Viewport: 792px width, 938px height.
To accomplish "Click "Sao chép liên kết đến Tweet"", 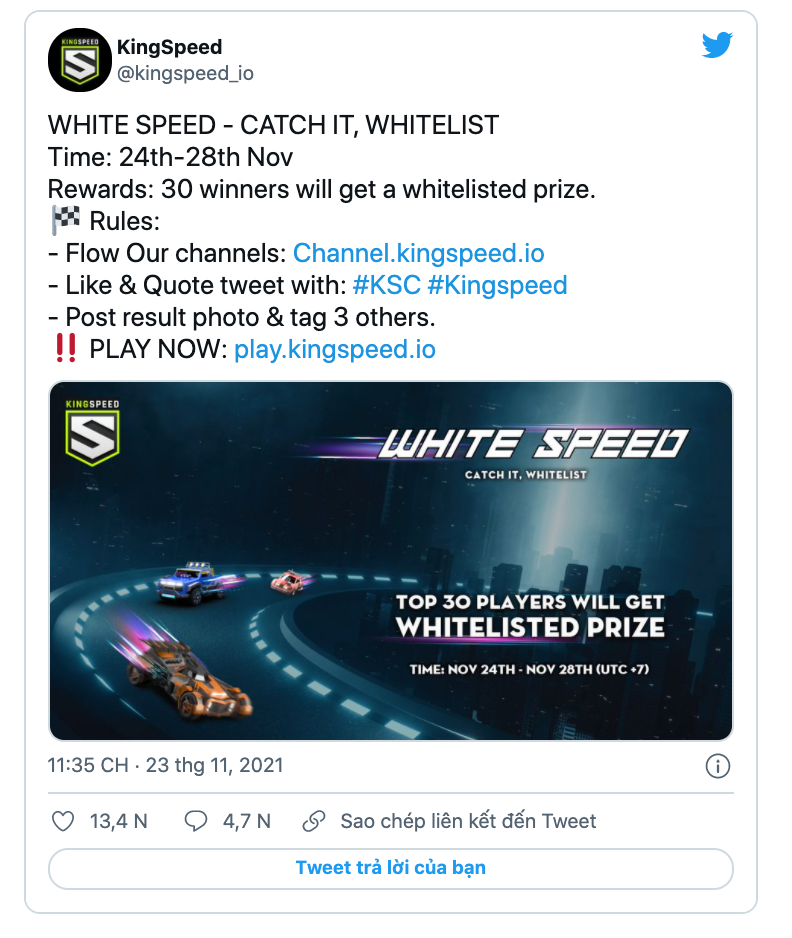I will click(468, 821).
